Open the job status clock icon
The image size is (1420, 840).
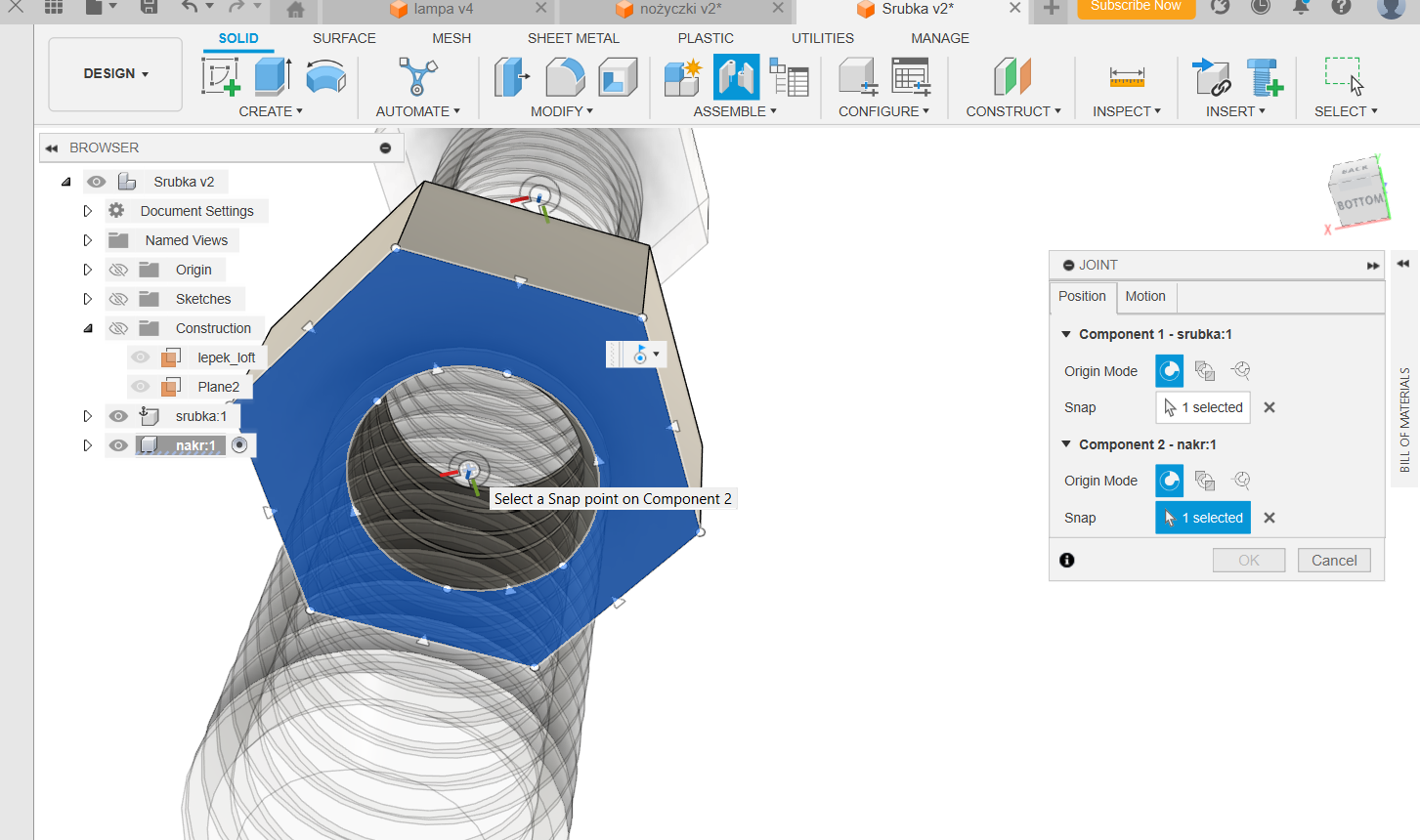(x=1261, y=7)
